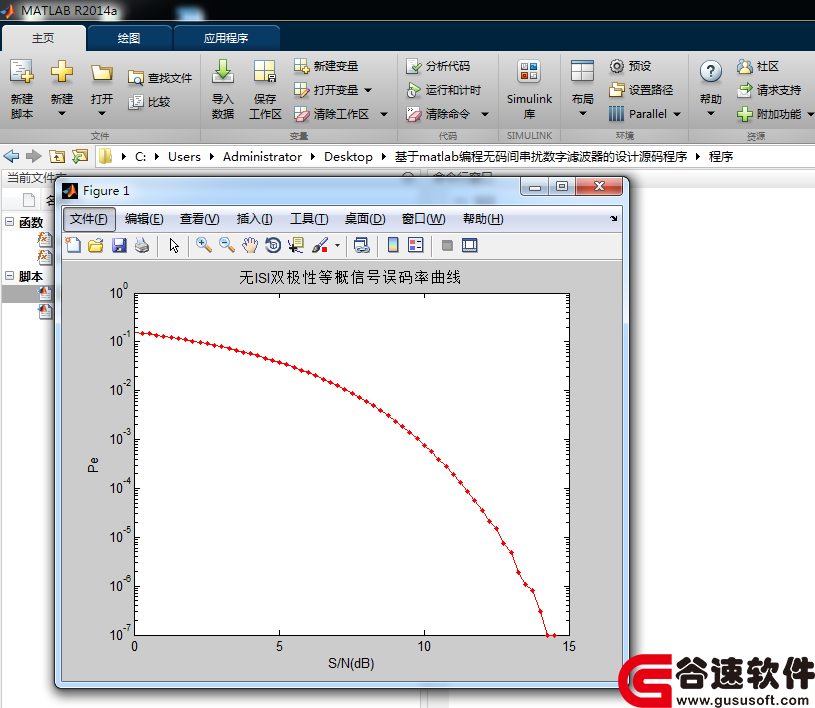Image resolution: width=815 pixels, height=708 pixels.
Task: Click New Figure icon in Figure 1 toolbar
Action: point(73,245)
